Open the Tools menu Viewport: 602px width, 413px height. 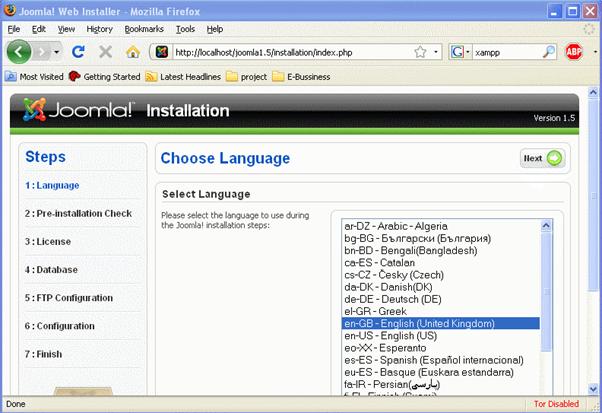[x=185, y=29]
